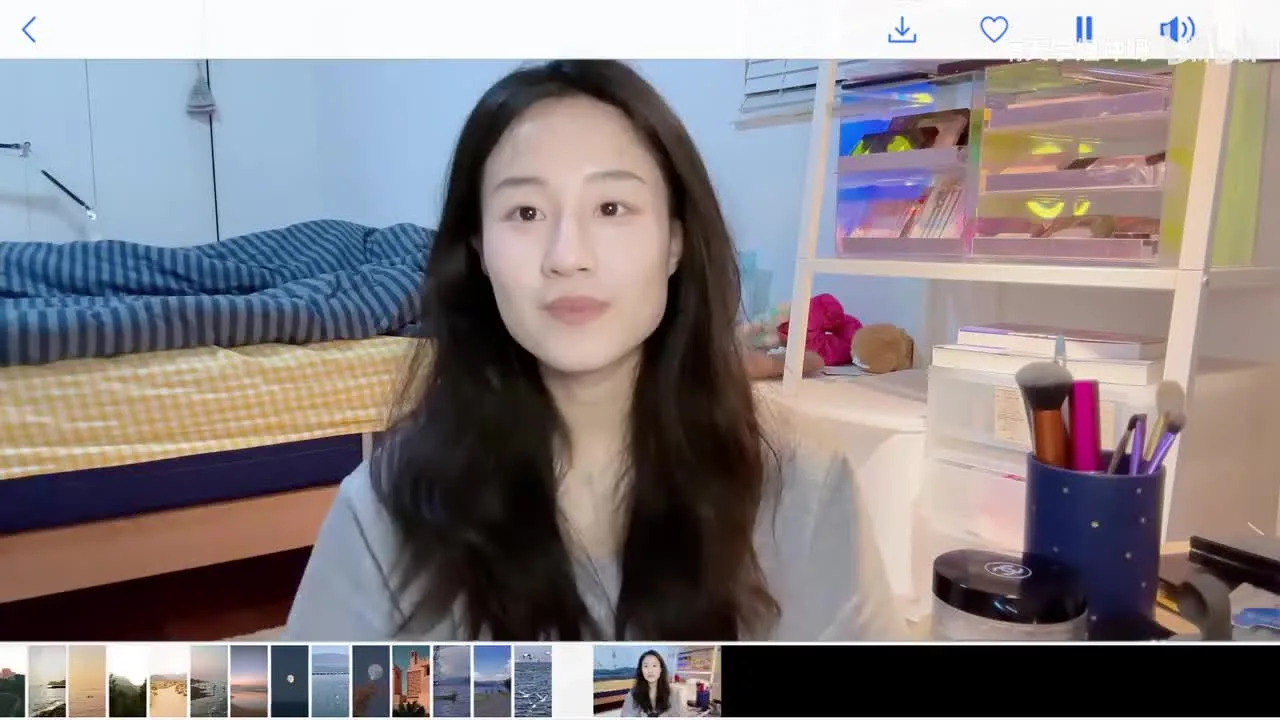Viewport: 1280px width, 720px height.
Task: Select the blank white thumbnail
Action: [x=573, y=681]
